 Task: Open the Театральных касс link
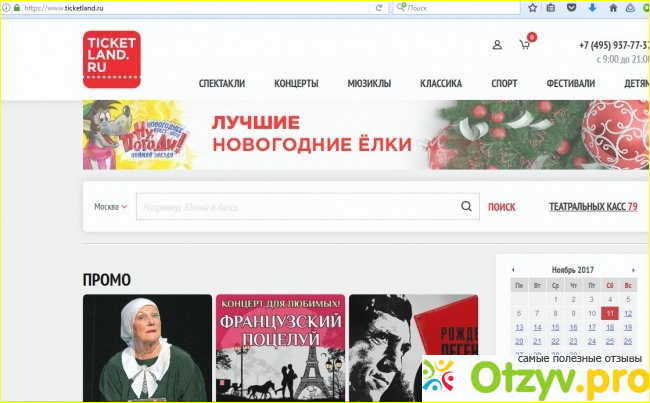[x=592, y=207]
